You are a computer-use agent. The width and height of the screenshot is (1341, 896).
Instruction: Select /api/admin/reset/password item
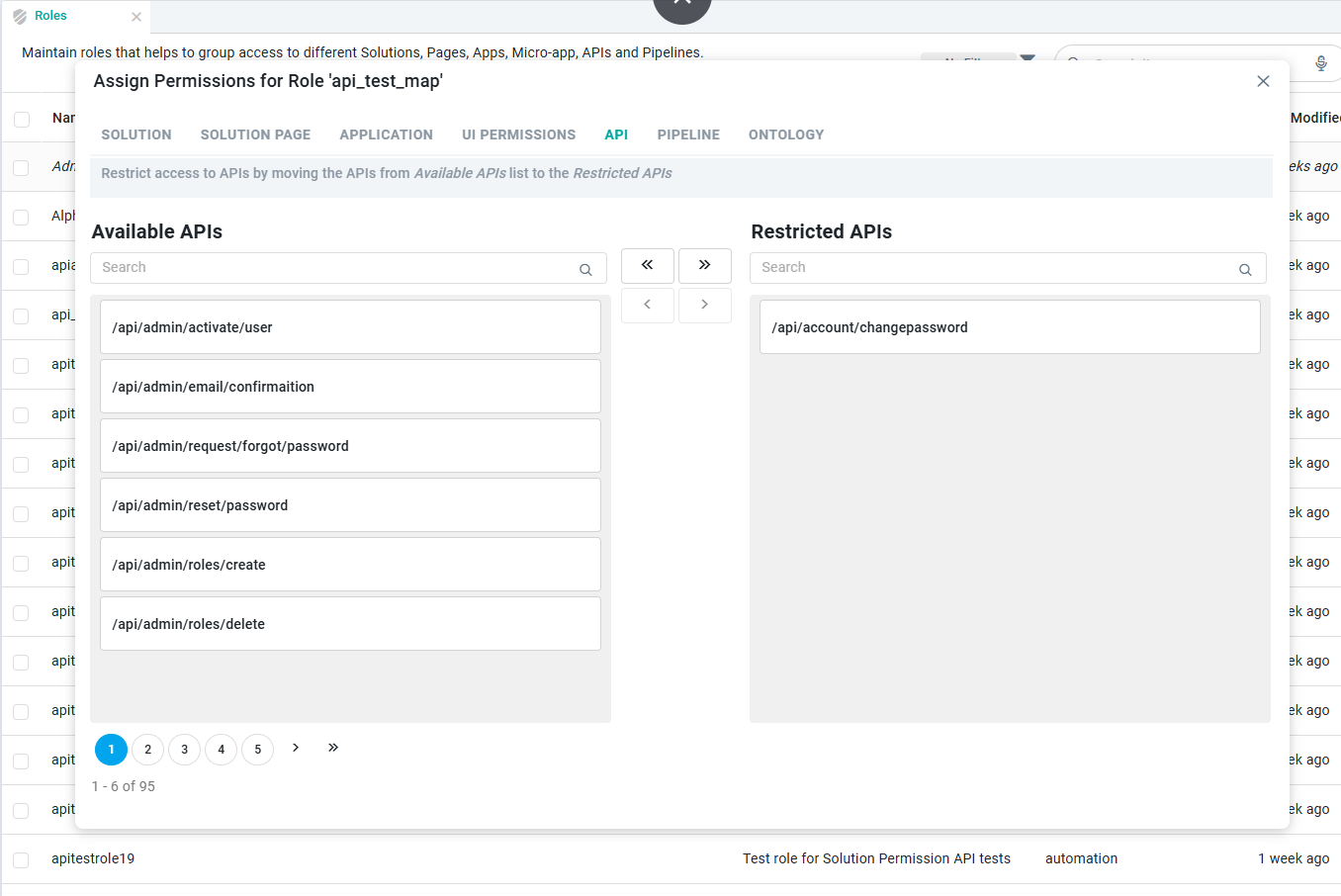[350, 505]
